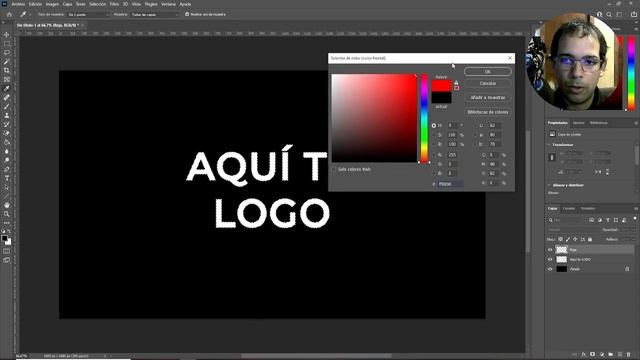The width and height of the screenshot is (640, 360).
Task: Switch to the Bibliotecas tab
Action: (599, 123)
